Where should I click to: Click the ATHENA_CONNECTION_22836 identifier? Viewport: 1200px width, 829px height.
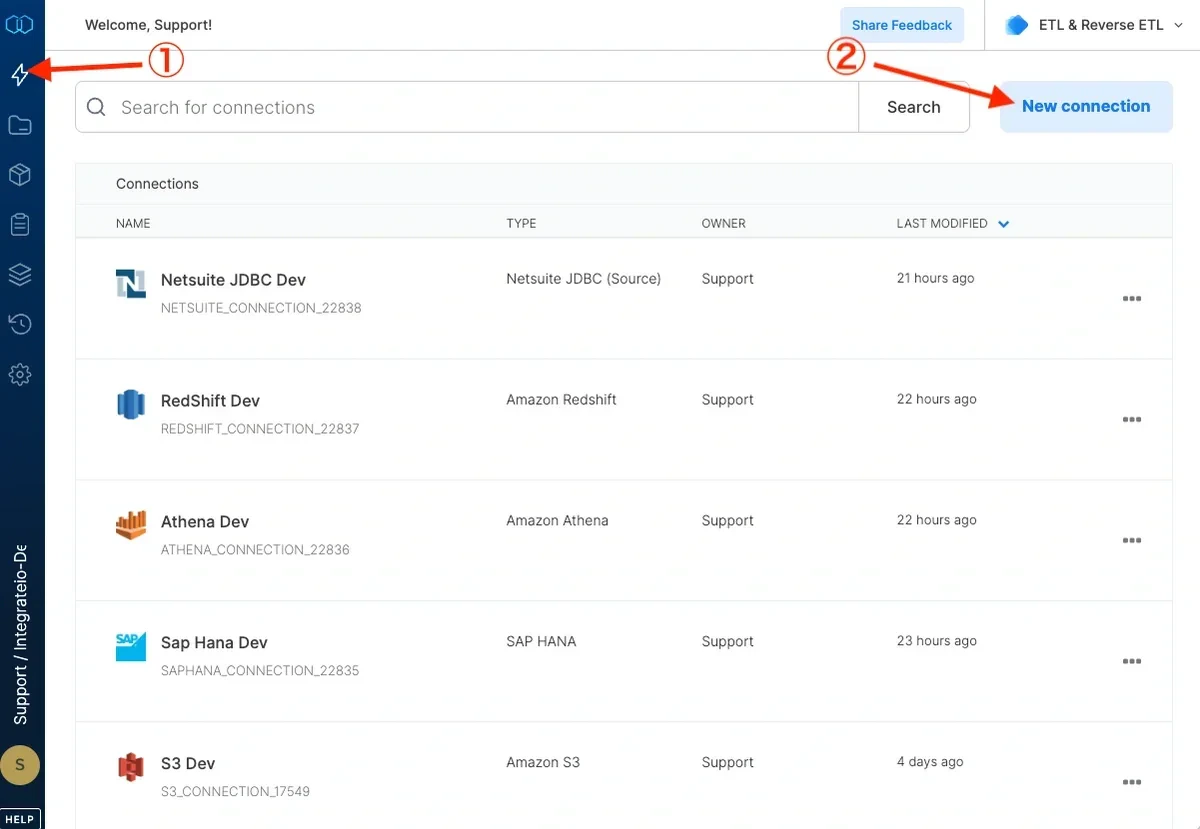(255, 550)
